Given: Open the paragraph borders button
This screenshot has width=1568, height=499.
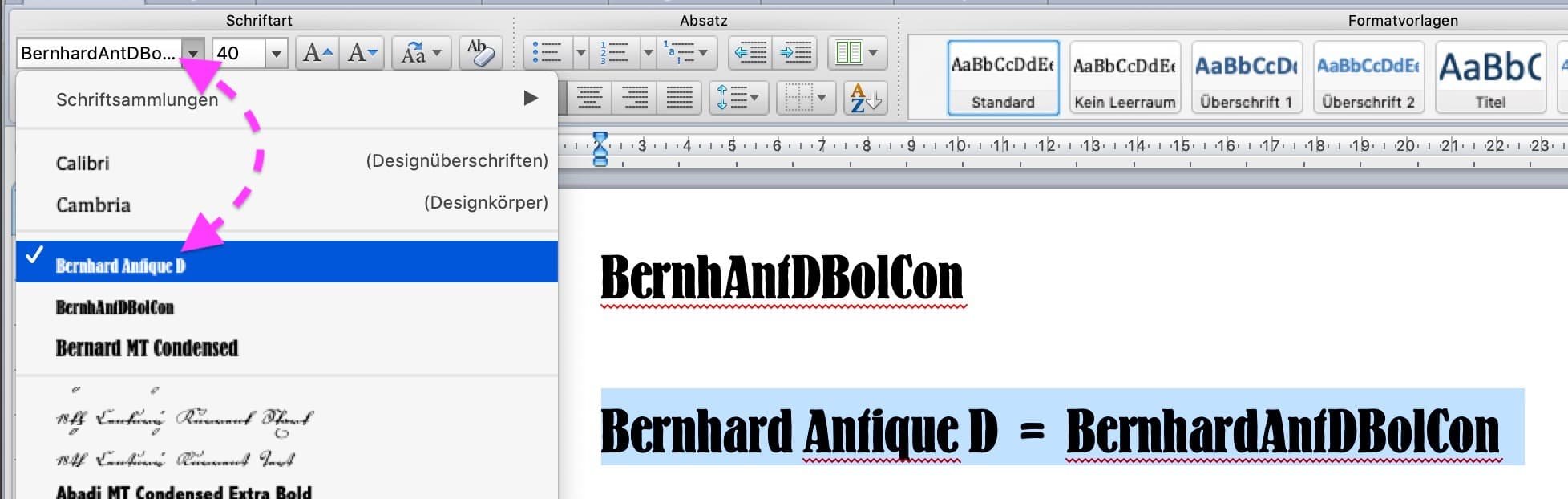Looking at the screenshot, I should tap(806, 99).
